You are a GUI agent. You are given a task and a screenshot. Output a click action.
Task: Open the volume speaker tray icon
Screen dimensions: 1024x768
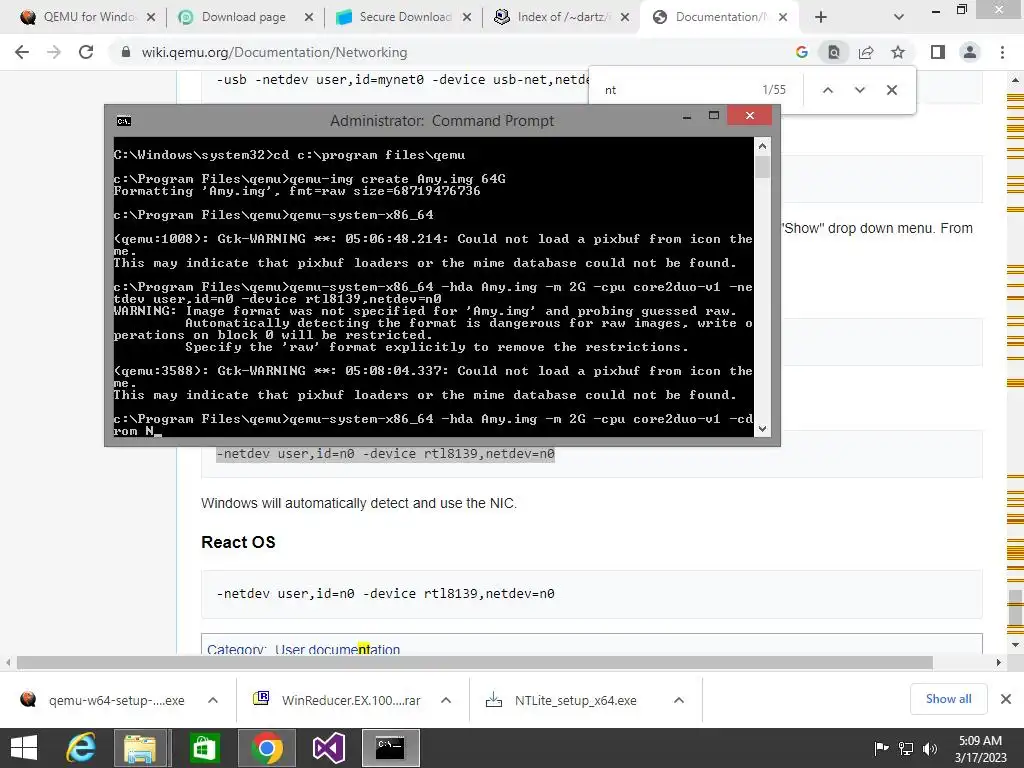[929, 748]
